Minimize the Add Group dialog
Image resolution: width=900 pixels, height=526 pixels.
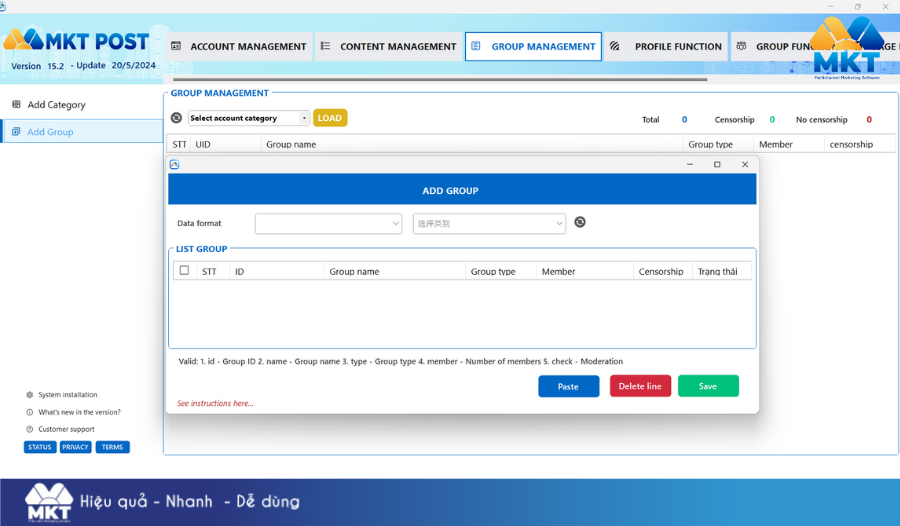pos(690,164)
